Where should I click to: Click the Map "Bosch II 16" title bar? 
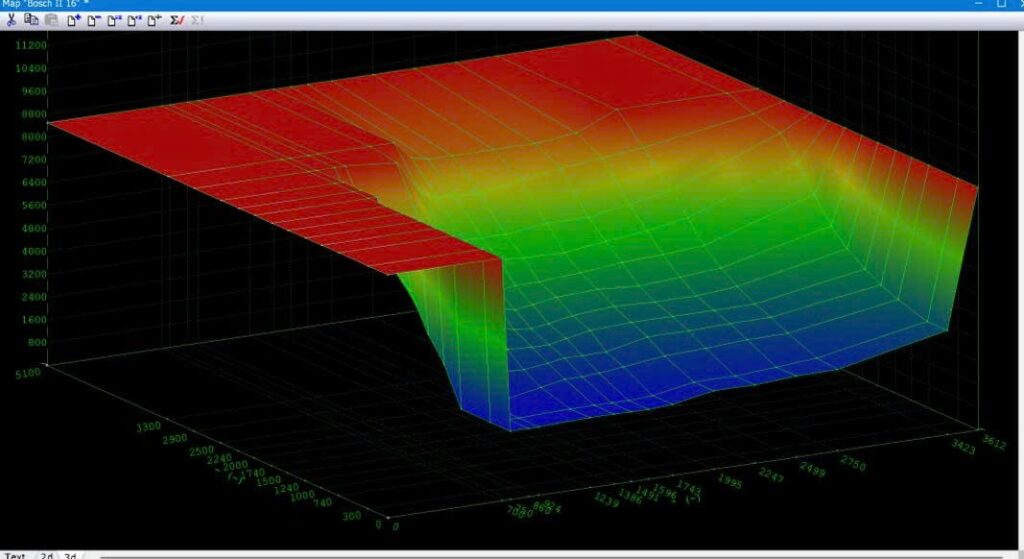coord(400,5)
